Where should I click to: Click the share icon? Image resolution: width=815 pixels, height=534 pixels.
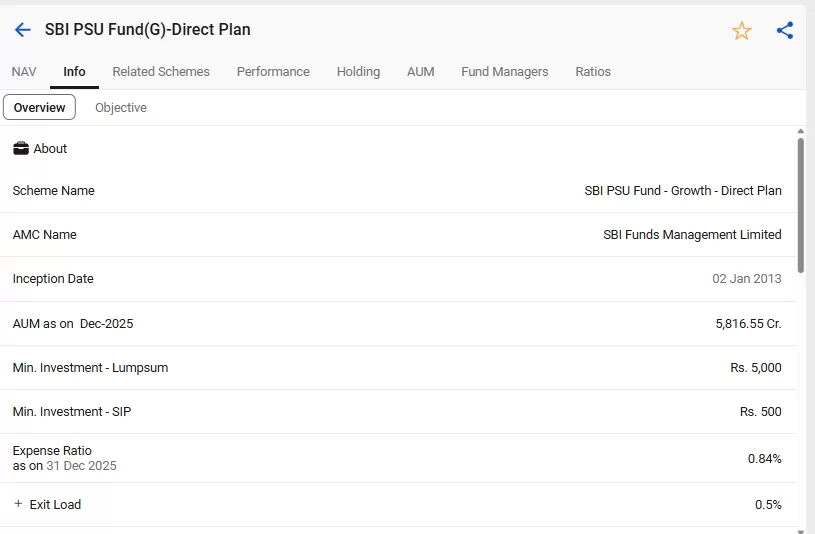click(785, 30)
